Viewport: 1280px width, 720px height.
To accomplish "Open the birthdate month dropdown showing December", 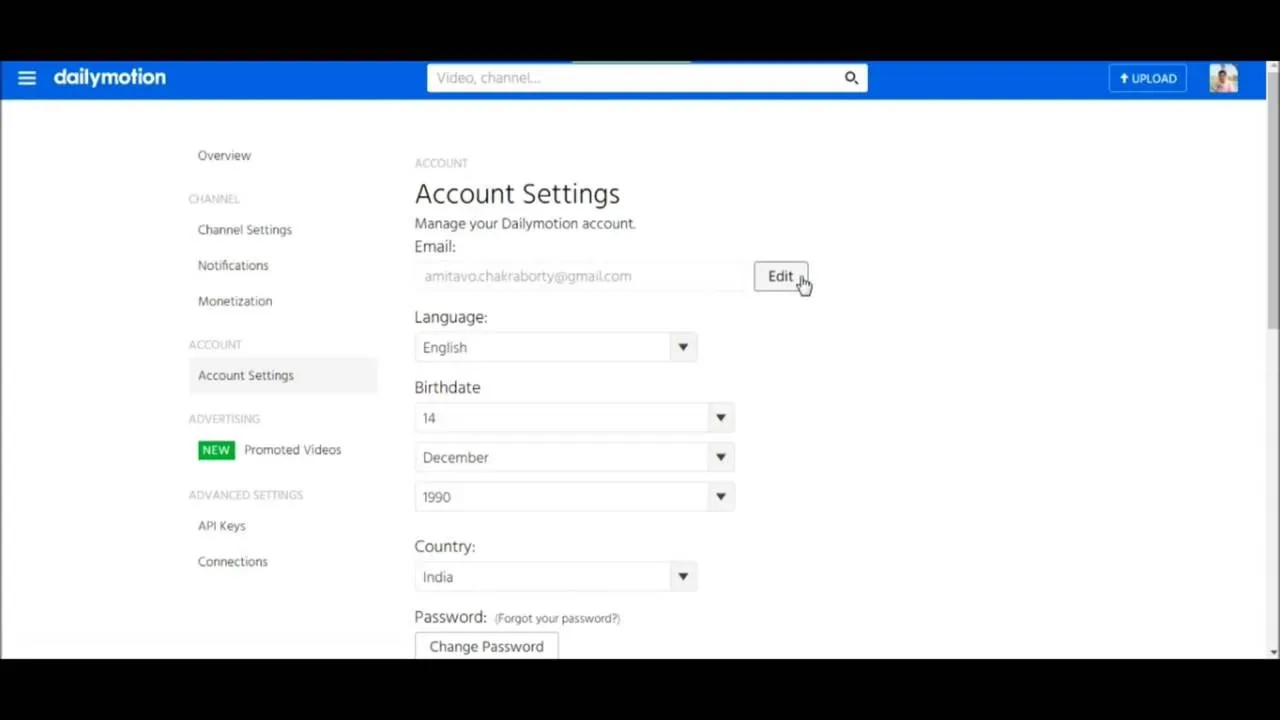I will (x=575, y=457).
